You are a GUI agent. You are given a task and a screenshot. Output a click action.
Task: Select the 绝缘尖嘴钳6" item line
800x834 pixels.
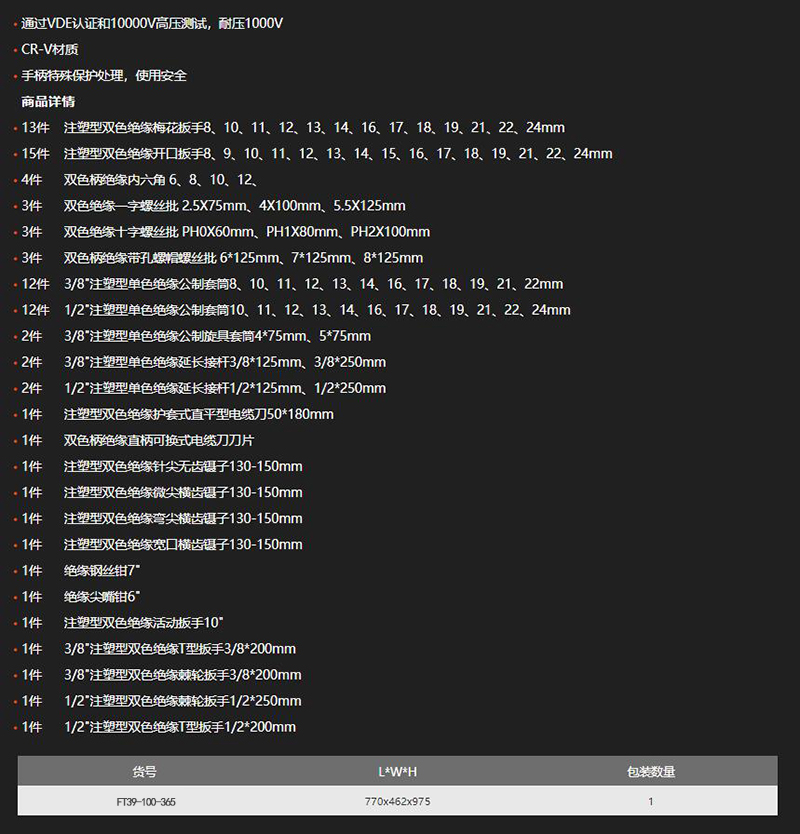click(x=102, y=596)
